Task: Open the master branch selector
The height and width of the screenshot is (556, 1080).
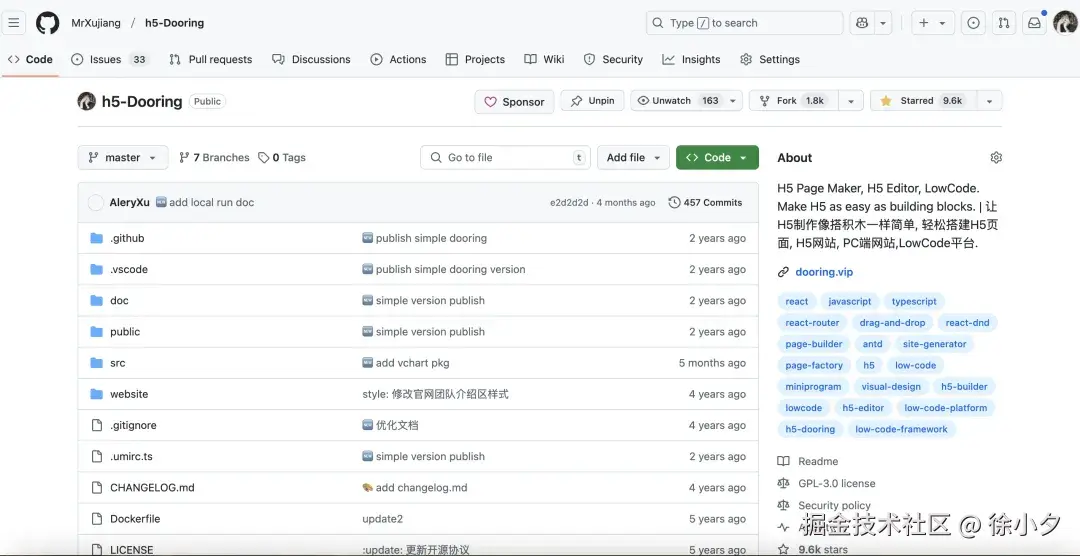Action: (x=123, y=158)
